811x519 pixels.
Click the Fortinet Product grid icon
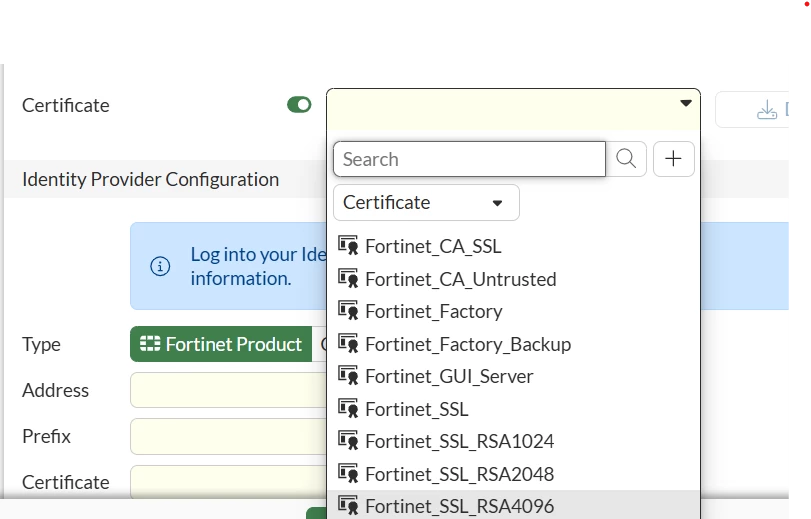(x=150, y=344)
